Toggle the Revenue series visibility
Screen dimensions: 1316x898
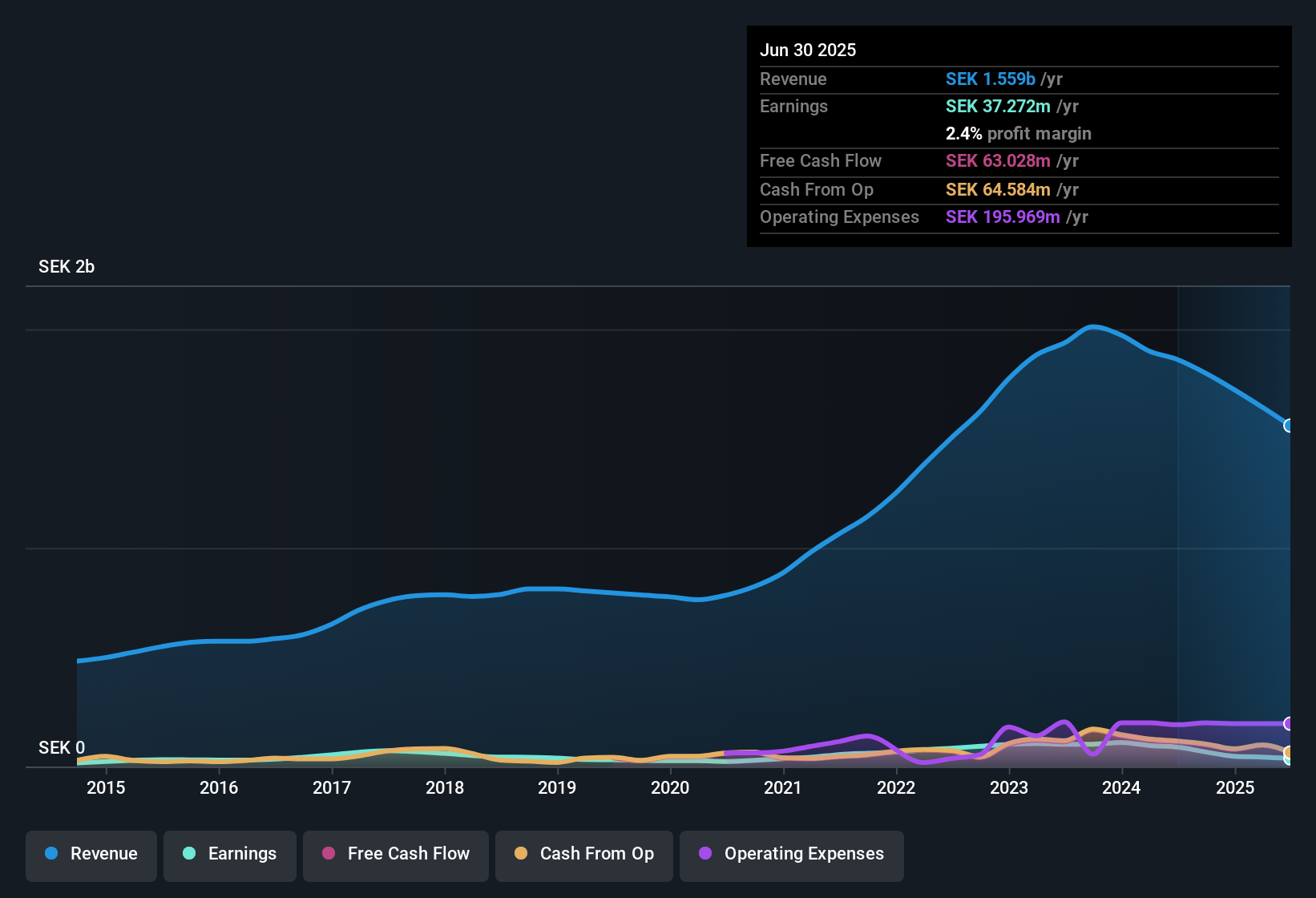pos(91,854)
